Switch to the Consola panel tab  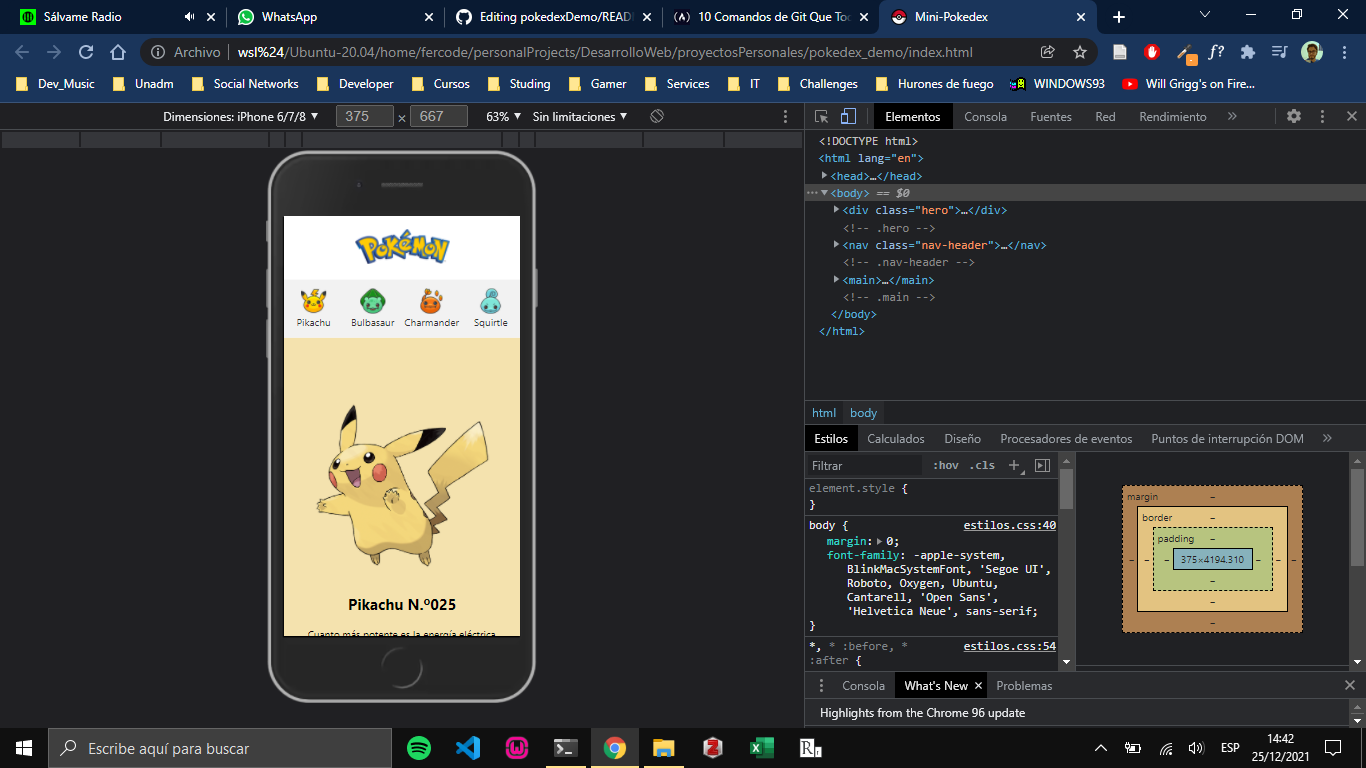click(x=985, y=116)
